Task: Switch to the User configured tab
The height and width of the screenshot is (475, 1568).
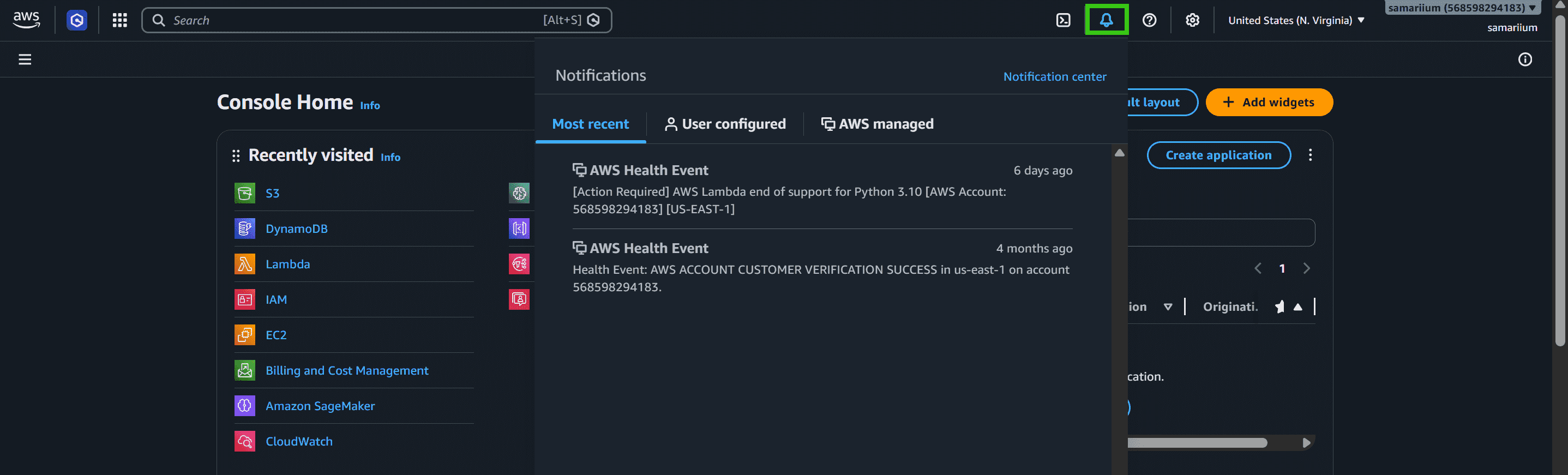Action: click(725, 124)
